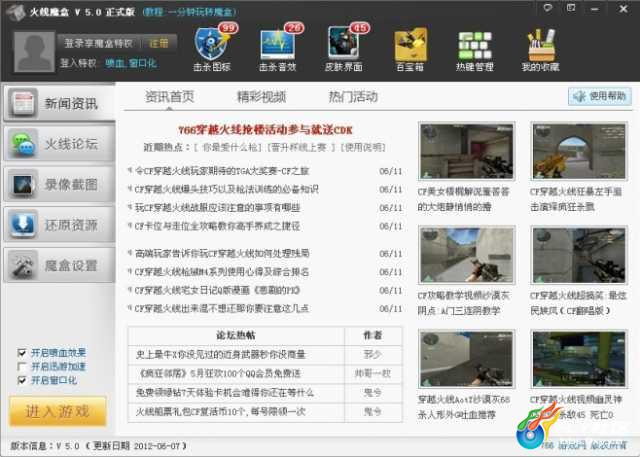Screen dimensions: 640x457
Task: Click the user avatar picture
Action: [34, 52]
